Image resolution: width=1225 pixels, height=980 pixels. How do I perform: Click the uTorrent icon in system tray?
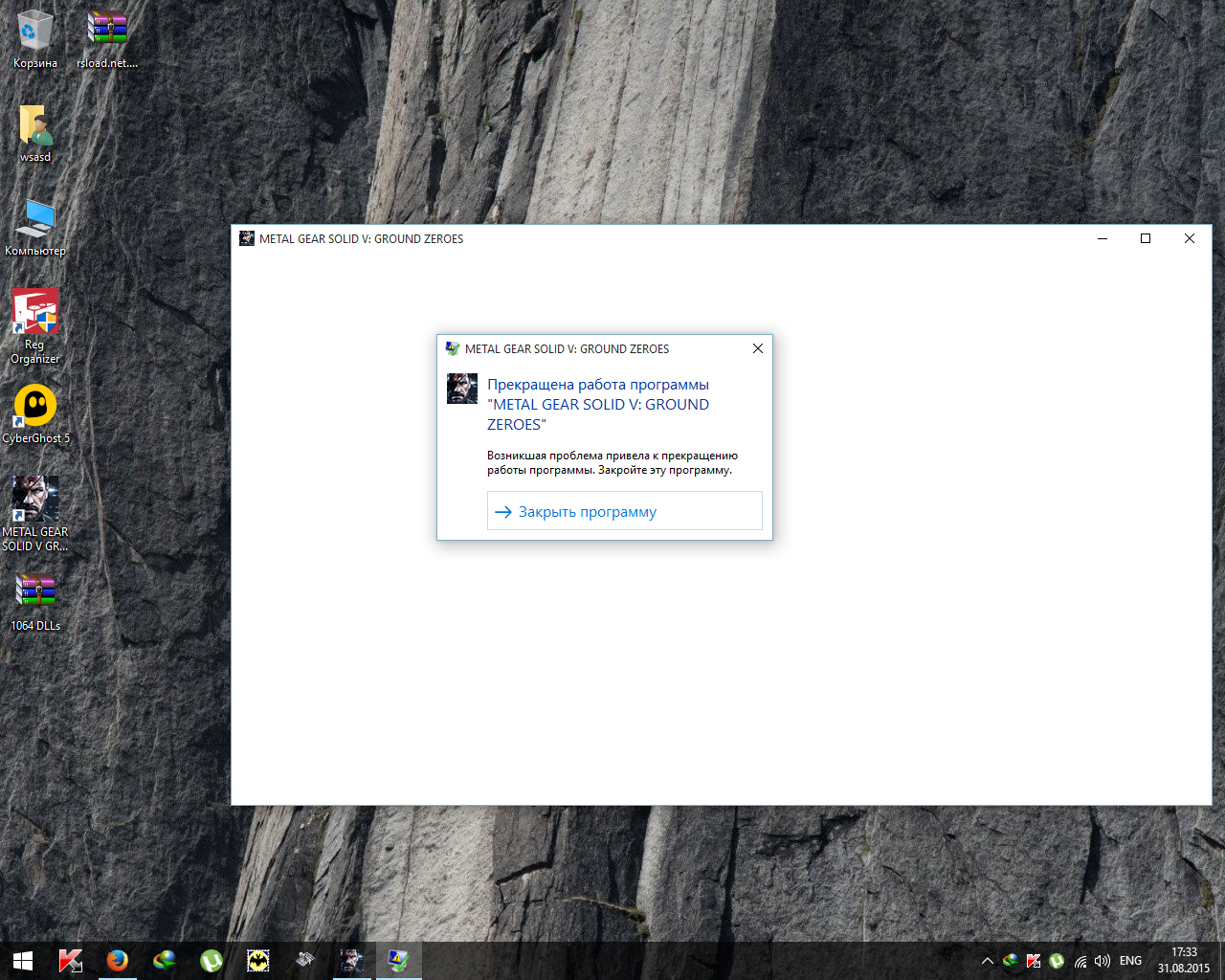pyautogui.click(x=1057, y=961)
